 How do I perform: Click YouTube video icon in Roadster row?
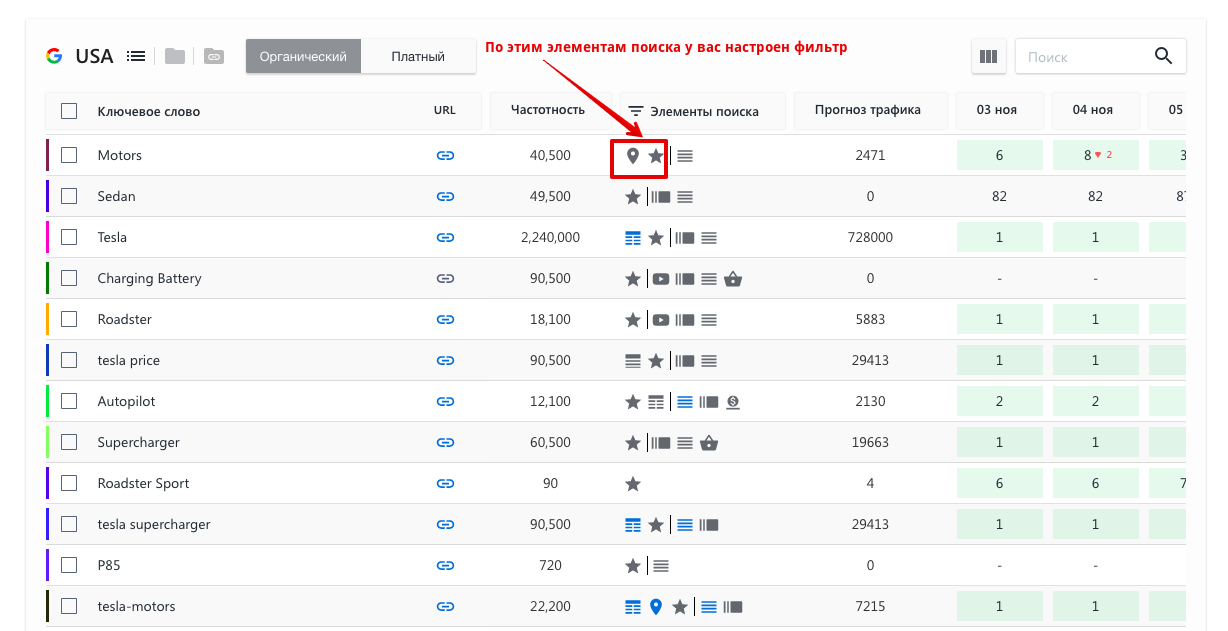661,319
